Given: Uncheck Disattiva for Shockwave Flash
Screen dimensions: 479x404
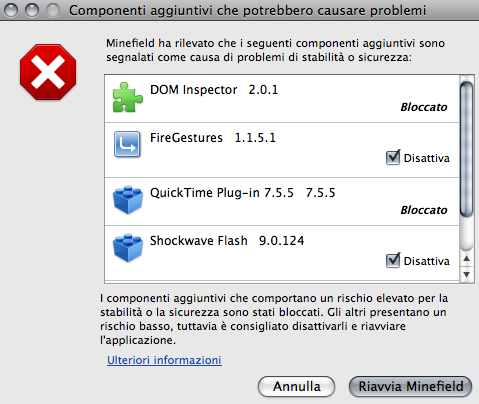Looking at the screenshot, I should pyautogui.click(x=393, y=261).
